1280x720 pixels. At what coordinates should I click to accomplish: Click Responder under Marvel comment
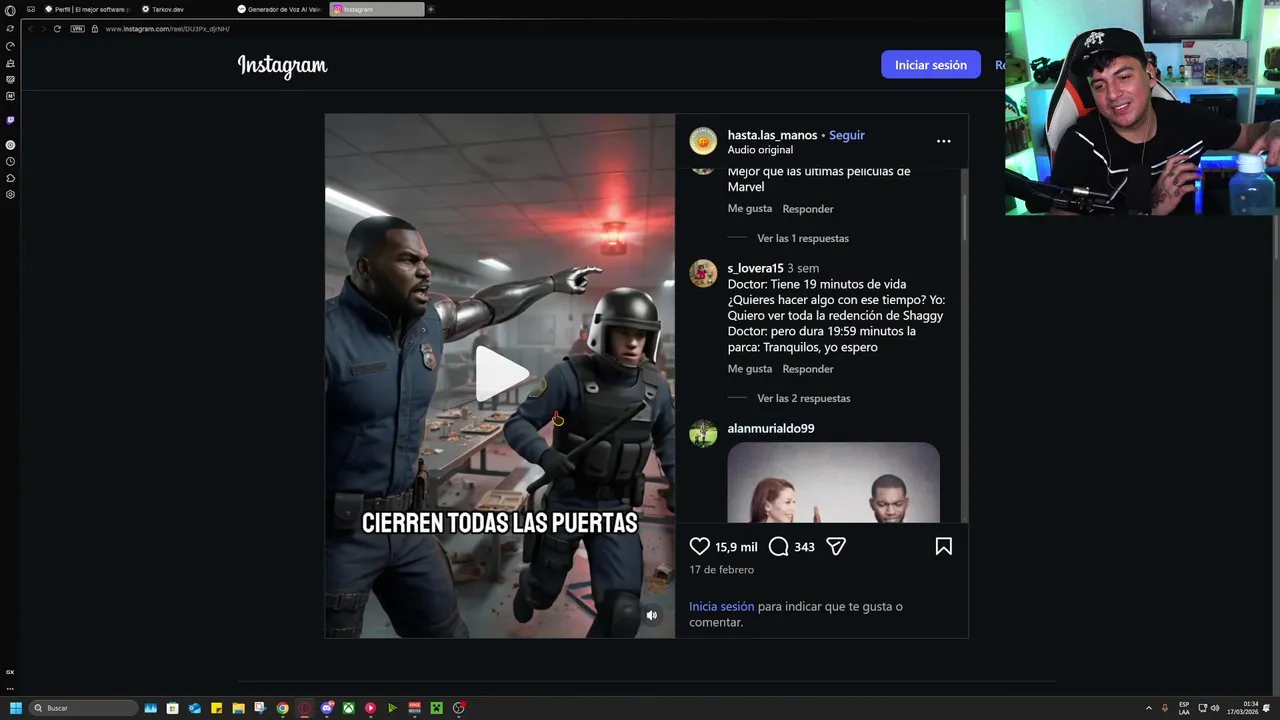click(x=808, y=209)
